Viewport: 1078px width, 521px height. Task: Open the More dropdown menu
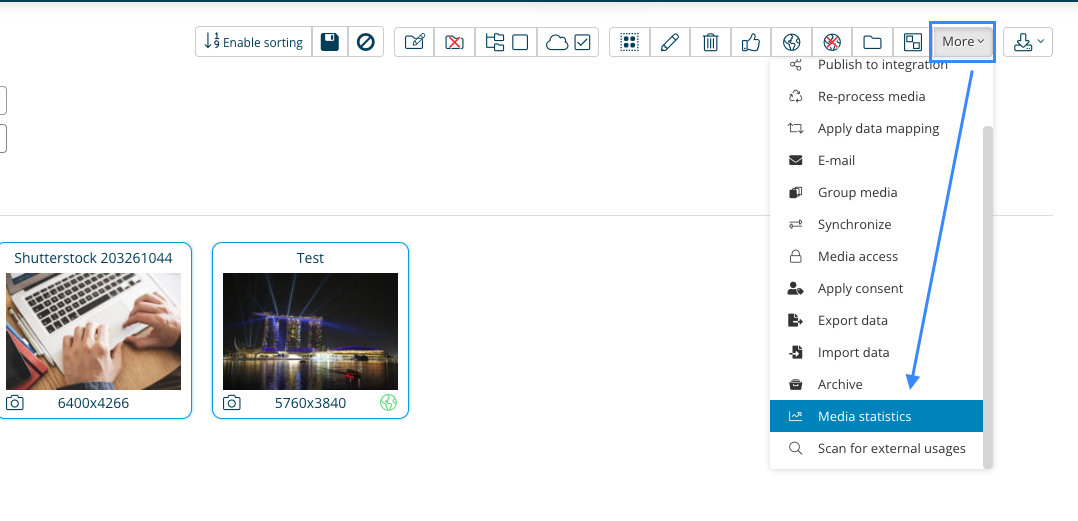[x=962, y=42]
